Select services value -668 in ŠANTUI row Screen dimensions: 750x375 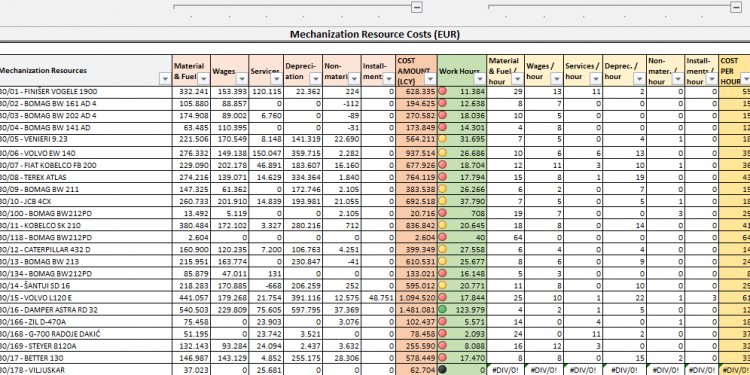(x=266, y=286)
